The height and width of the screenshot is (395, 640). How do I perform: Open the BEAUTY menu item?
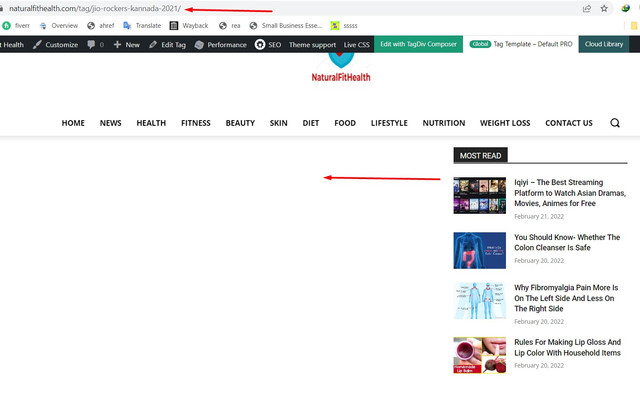240,123
